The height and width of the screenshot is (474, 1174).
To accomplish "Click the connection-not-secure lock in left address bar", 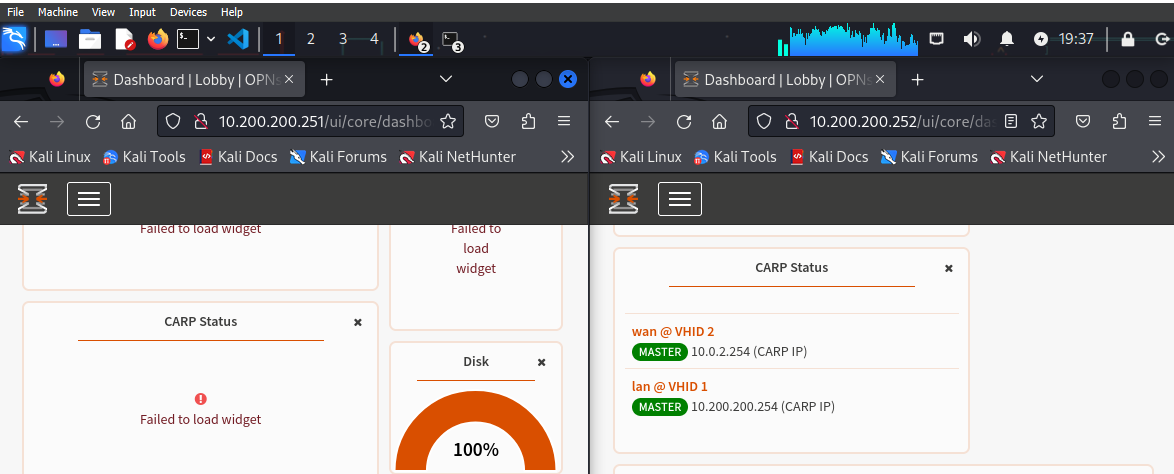I will point(199,121).
